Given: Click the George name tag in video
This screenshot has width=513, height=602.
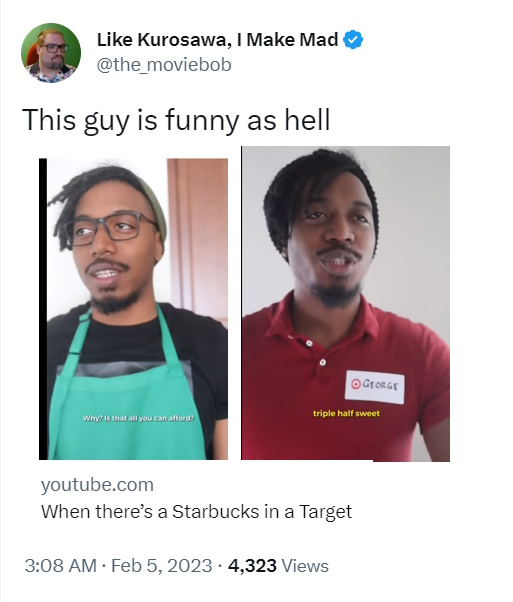Looking at the screenshot, I should pos(374,387).
